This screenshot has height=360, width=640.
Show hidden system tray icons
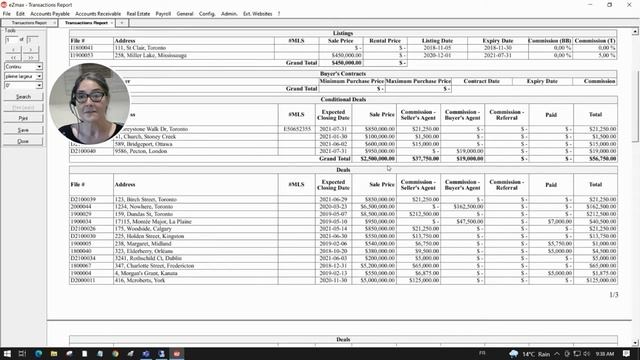[557, 354]
